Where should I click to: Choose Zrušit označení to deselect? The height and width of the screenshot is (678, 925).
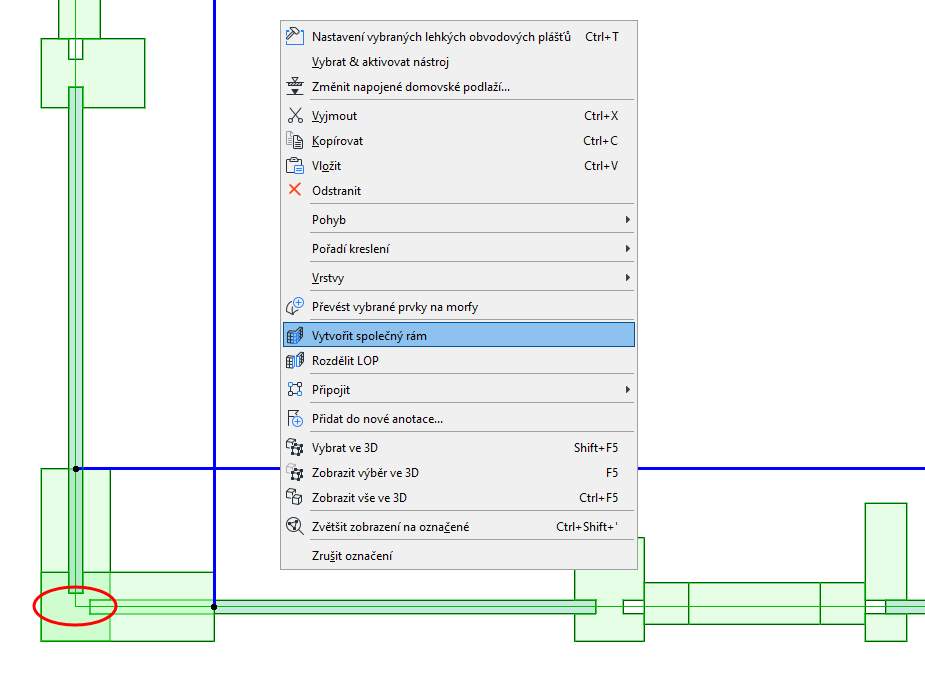tap(458, 555)
